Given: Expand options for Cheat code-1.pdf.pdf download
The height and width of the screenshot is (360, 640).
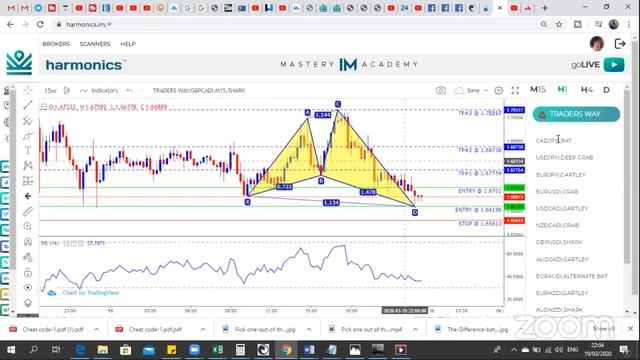Looking at the screenshot, I should [x=203, y=329].
